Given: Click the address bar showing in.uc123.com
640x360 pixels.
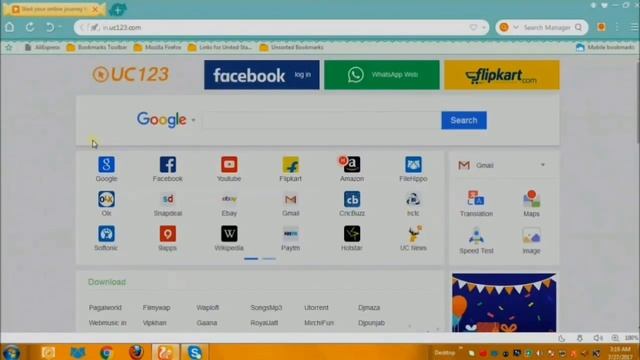Looking at the screenshot, I should point(282,27).
